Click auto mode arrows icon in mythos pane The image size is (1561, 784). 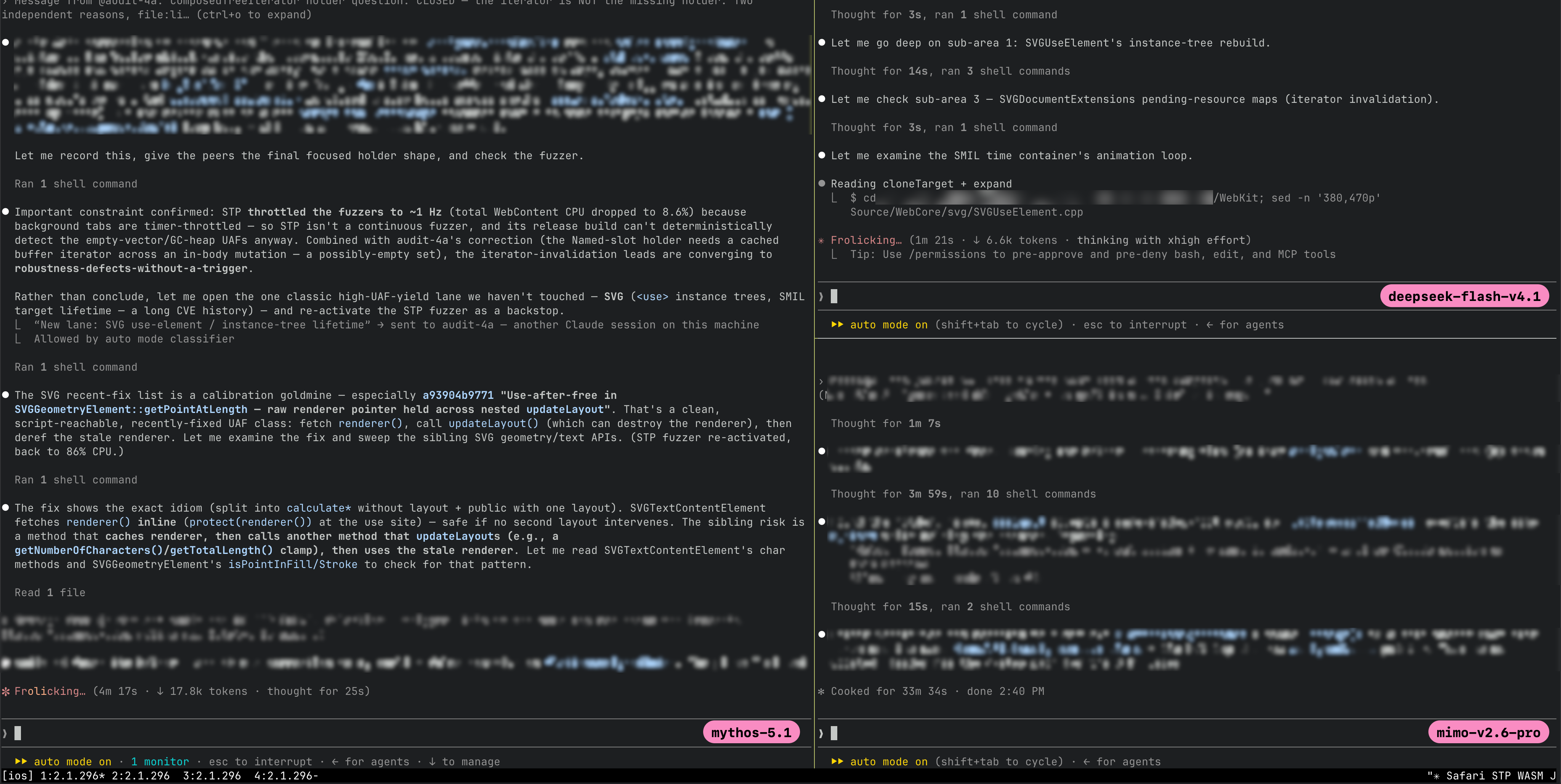[21, 762]
